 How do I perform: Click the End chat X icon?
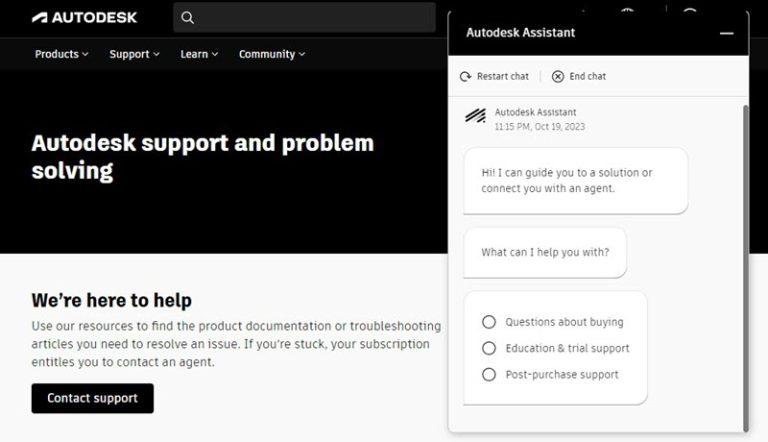pyautogui.click(x=557, y=76)
